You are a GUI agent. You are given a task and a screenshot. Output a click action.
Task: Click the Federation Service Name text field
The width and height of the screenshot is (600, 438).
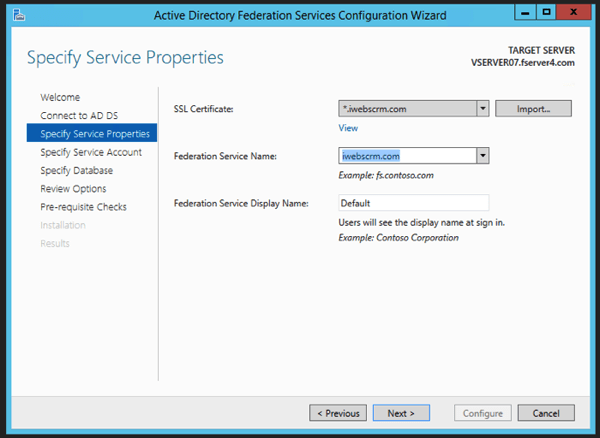click(408, 156)
